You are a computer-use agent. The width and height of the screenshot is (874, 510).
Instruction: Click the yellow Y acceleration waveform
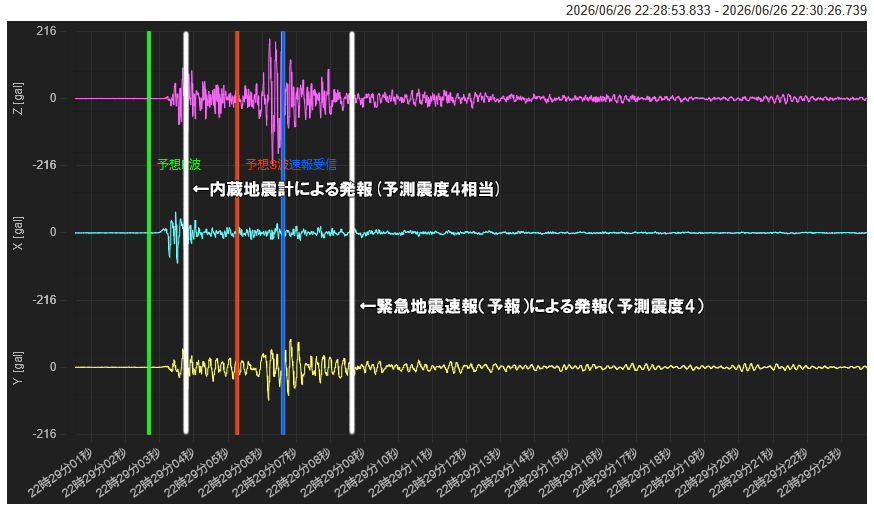coord(471,367)
